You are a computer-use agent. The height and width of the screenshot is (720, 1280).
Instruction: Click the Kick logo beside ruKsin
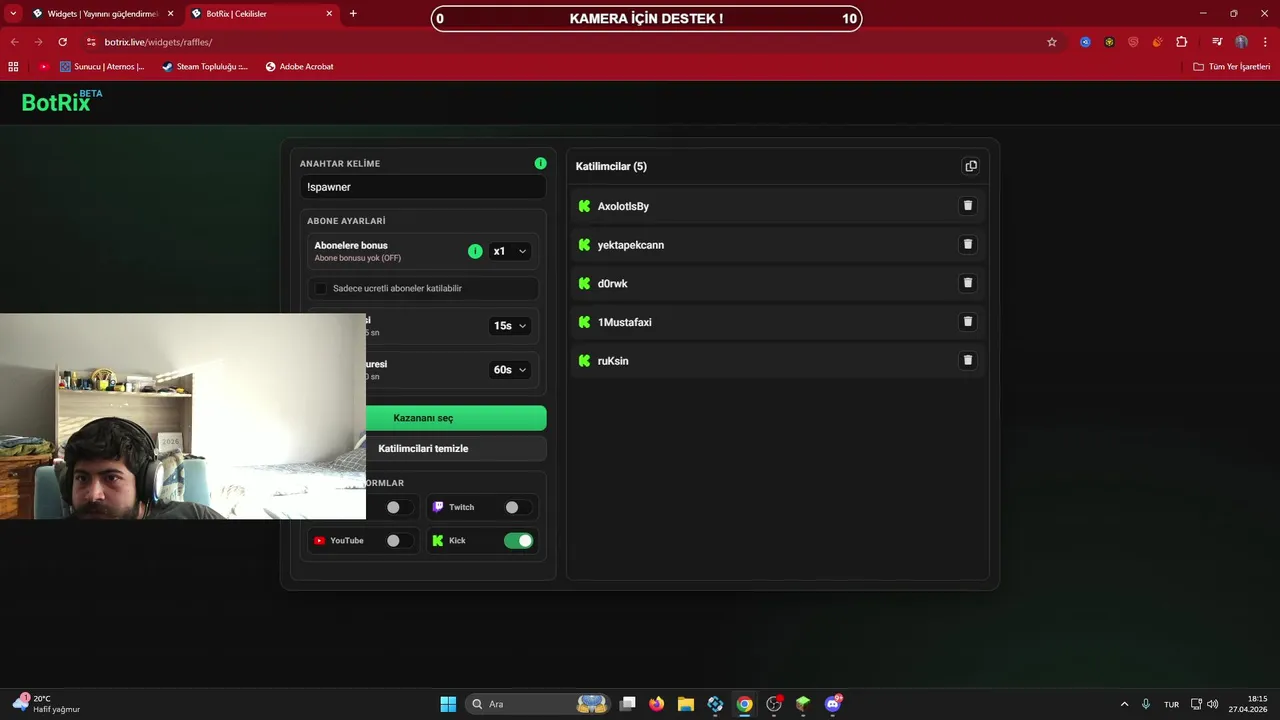pos(585,361)
